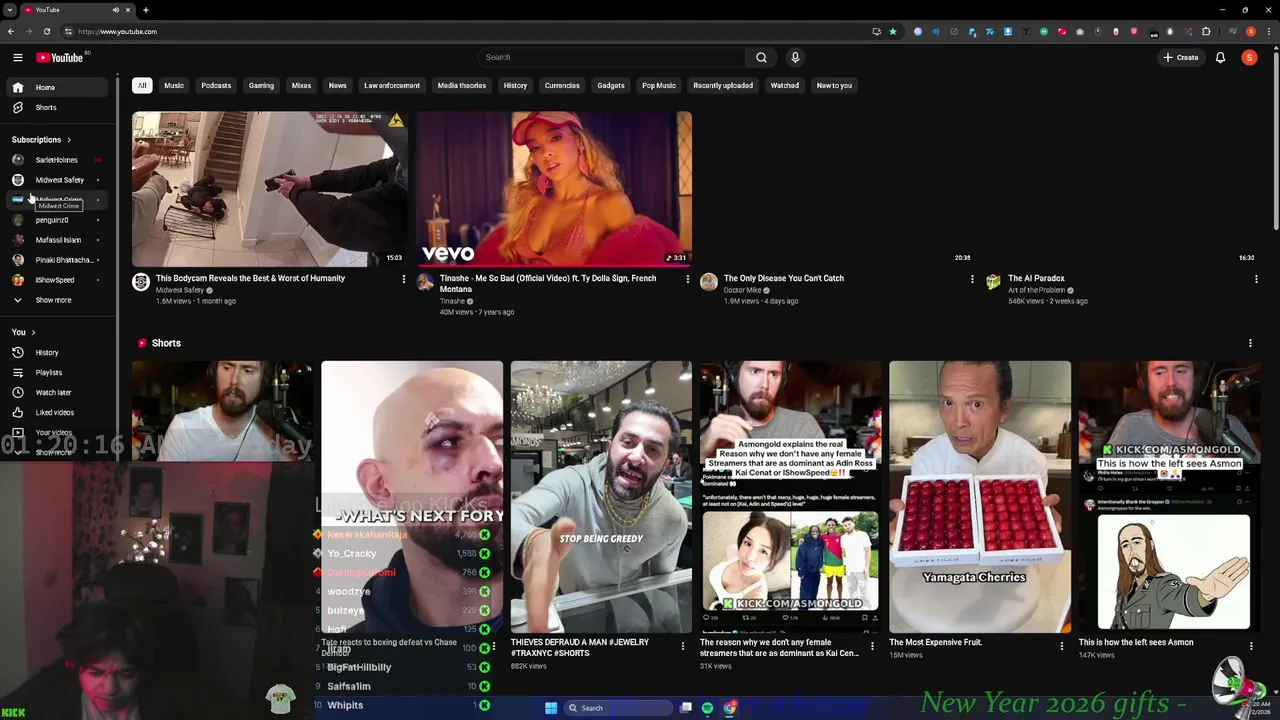
Task: Open Midwest Safety subscription in sidebar
Action: (x=58, y=180)
